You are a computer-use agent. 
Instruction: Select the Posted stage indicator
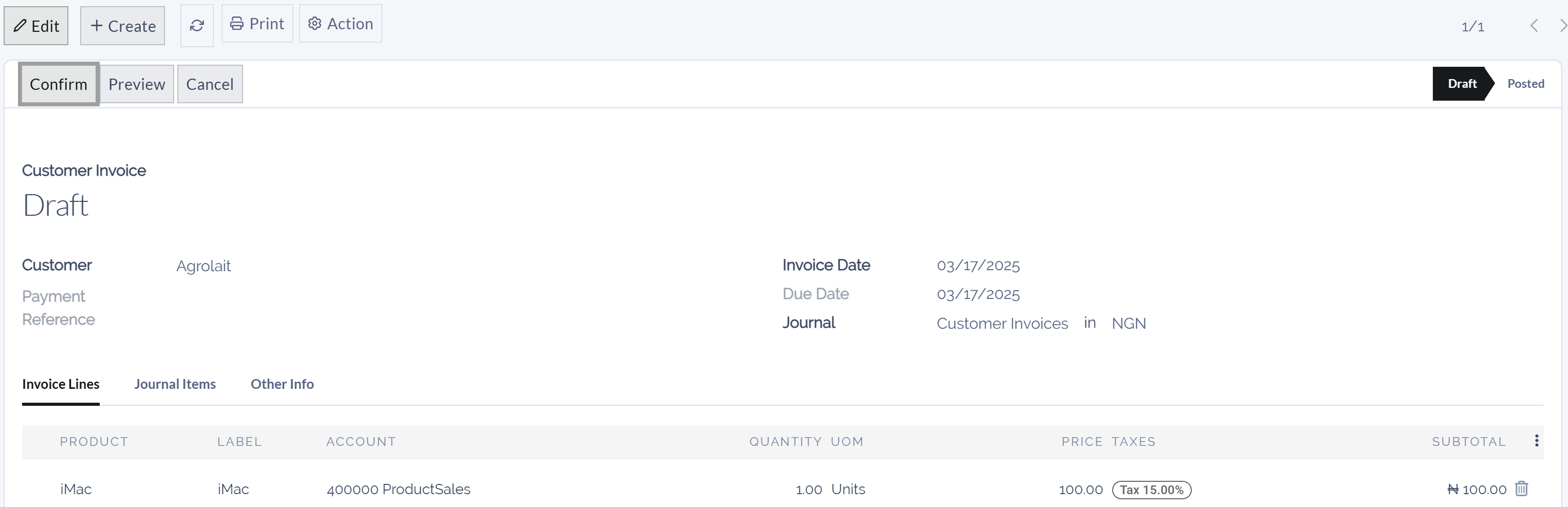pyautogui.click(x=1525, y=83)
